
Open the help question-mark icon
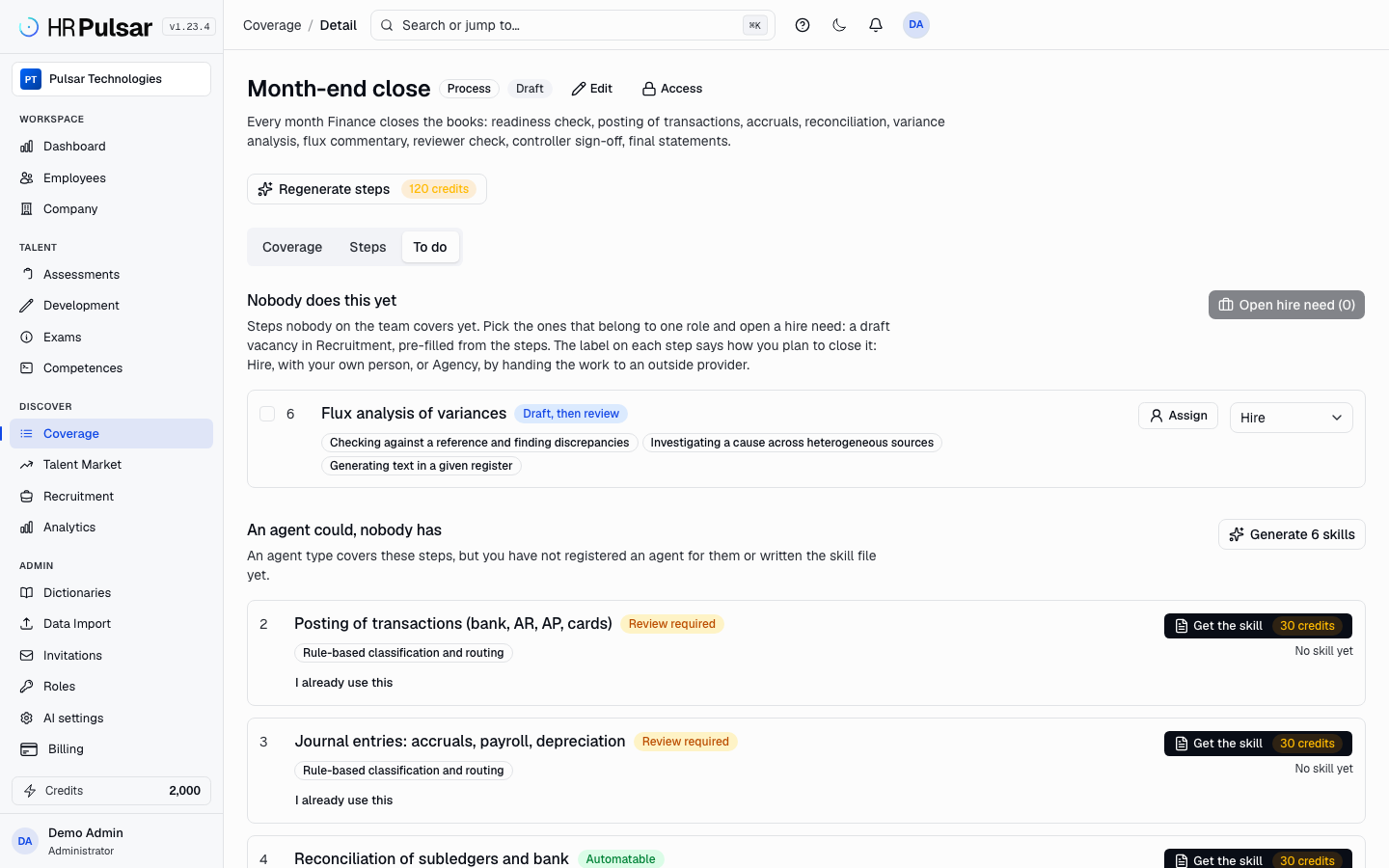pyautogui.click(x=803, y=25)
